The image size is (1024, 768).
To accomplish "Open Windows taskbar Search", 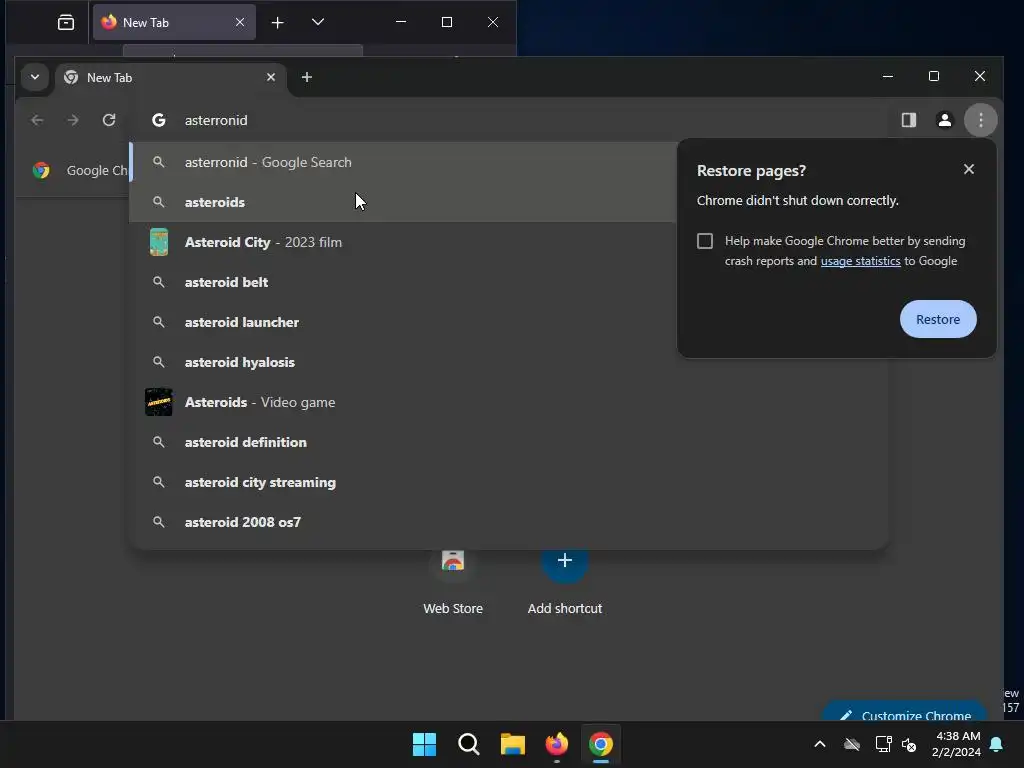I will tap(468, 744).
